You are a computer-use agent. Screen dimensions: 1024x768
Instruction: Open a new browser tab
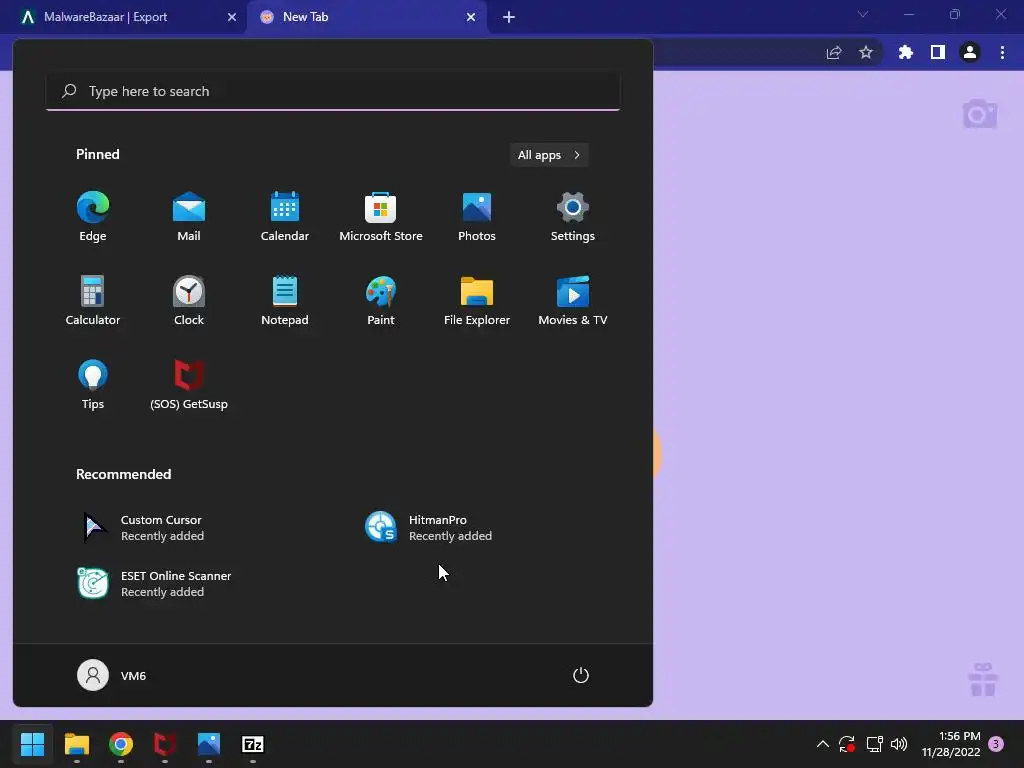509,17
